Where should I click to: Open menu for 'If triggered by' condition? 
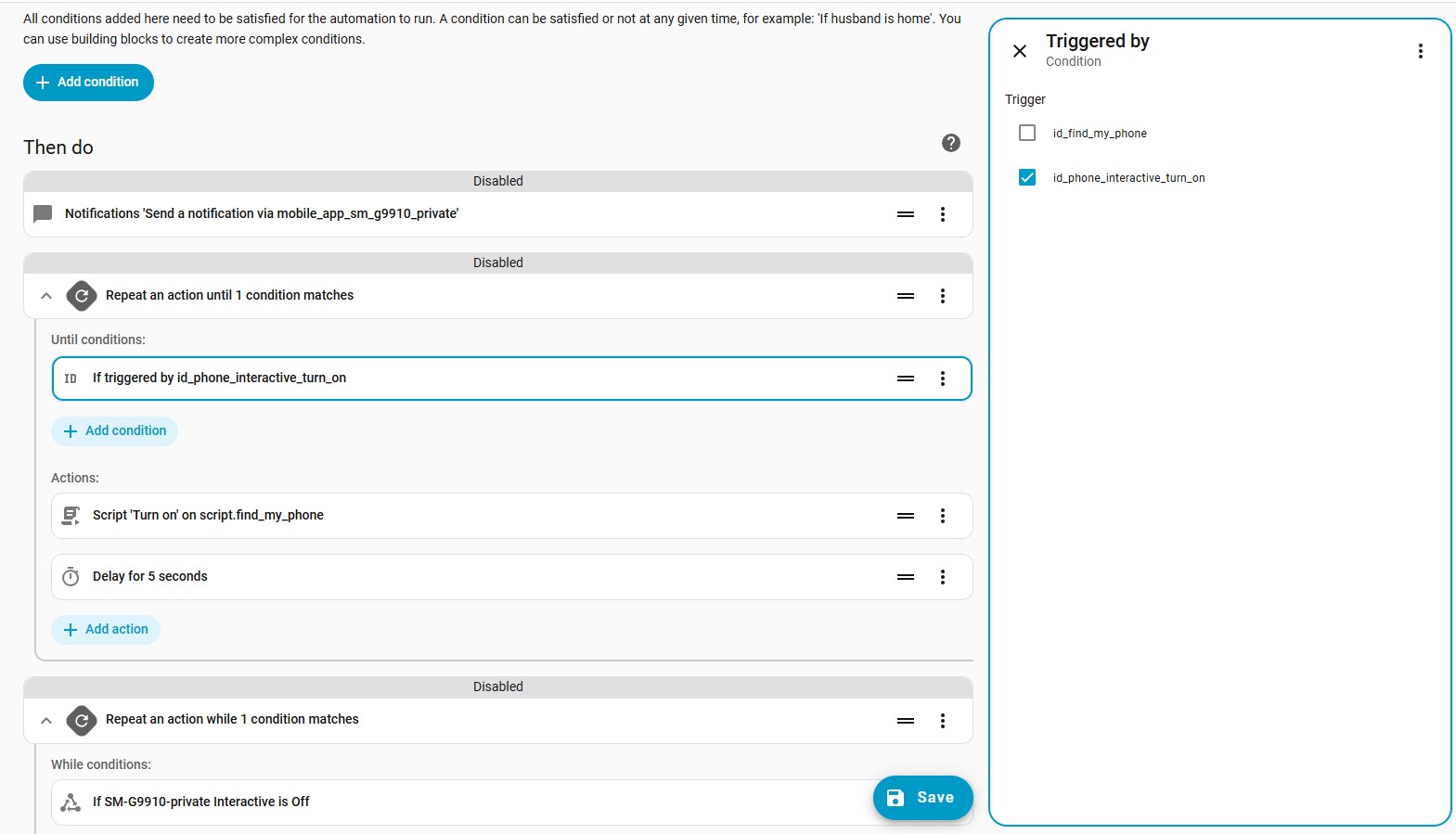(942, 379)
